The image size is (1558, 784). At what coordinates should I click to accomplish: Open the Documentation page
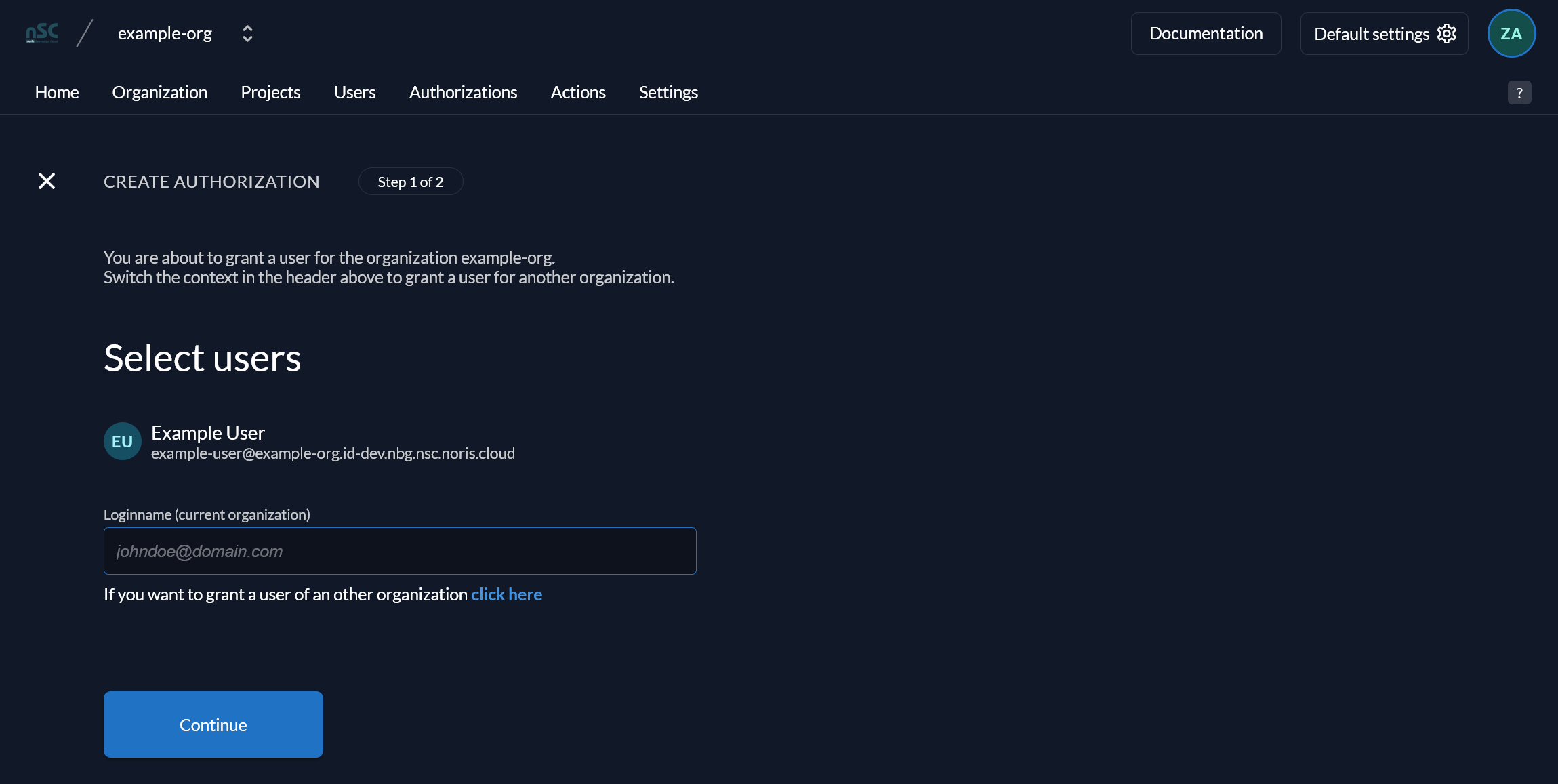1206,33
